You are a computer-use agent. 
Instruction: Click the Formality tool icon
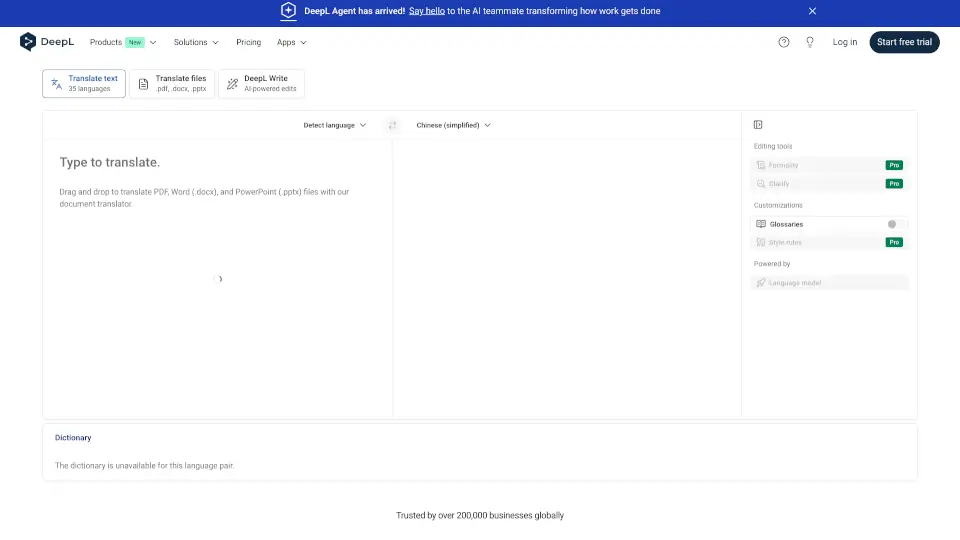[x=760, y=165]
